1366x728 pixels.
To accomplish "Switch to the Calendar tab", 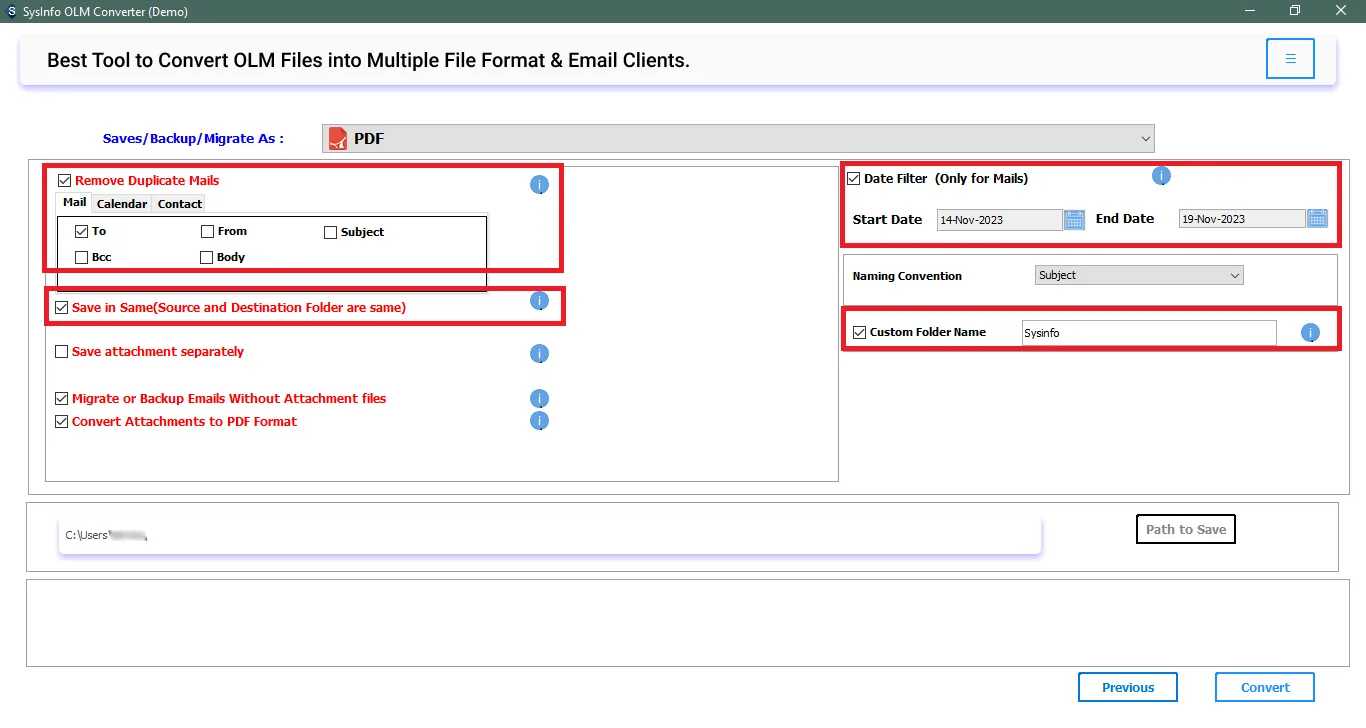I will point(122,204).
